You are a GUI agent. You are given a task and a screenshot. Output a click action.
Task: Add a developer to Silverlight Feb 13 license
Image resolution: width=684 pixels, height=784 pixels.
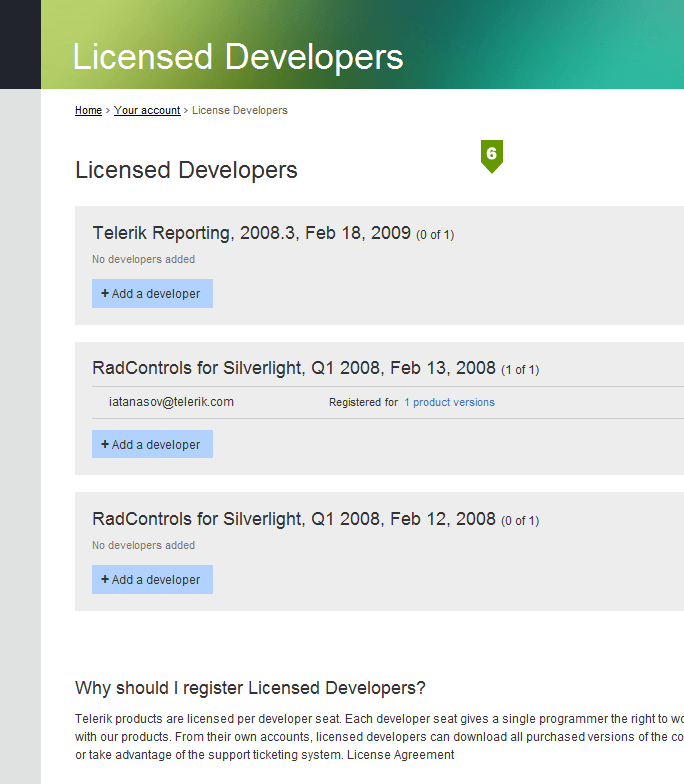click(x=152, y=444)
